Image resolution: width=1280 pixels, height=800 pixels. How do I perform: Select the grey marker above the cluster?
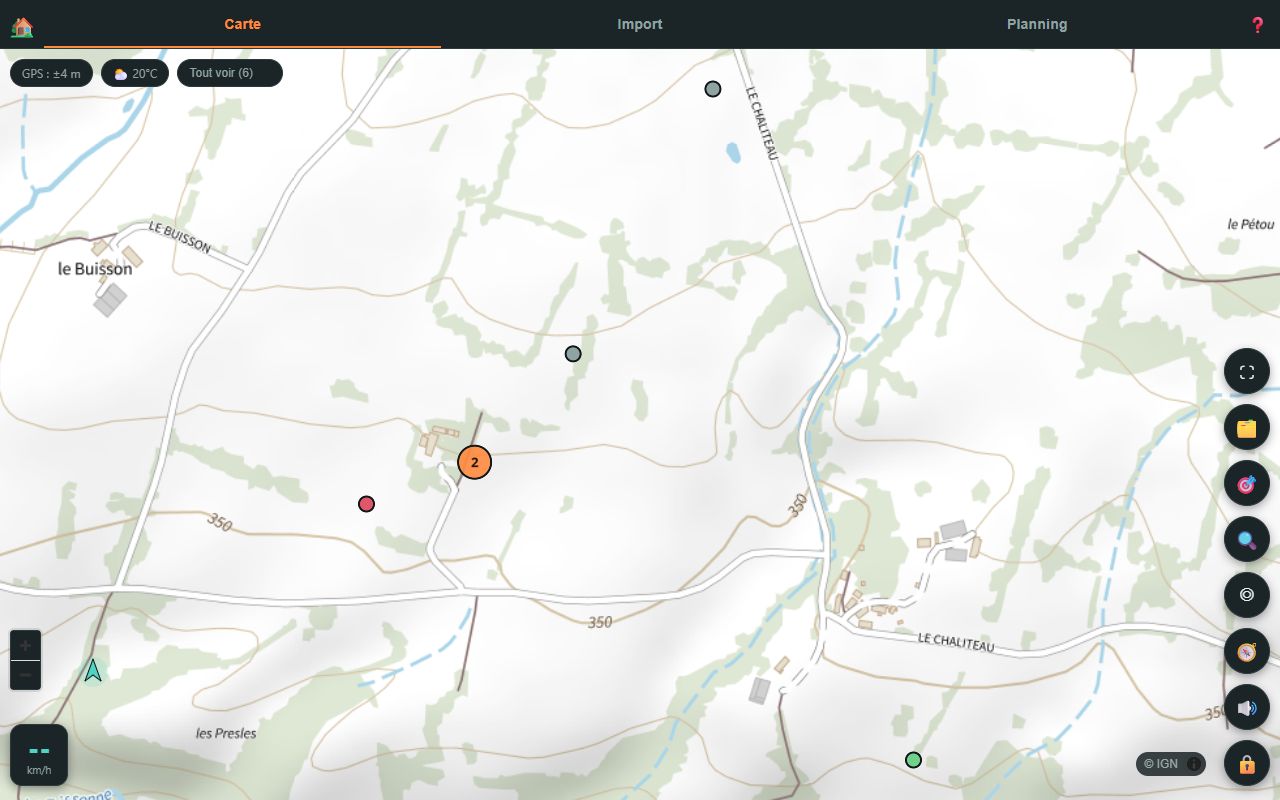(573, 354)
